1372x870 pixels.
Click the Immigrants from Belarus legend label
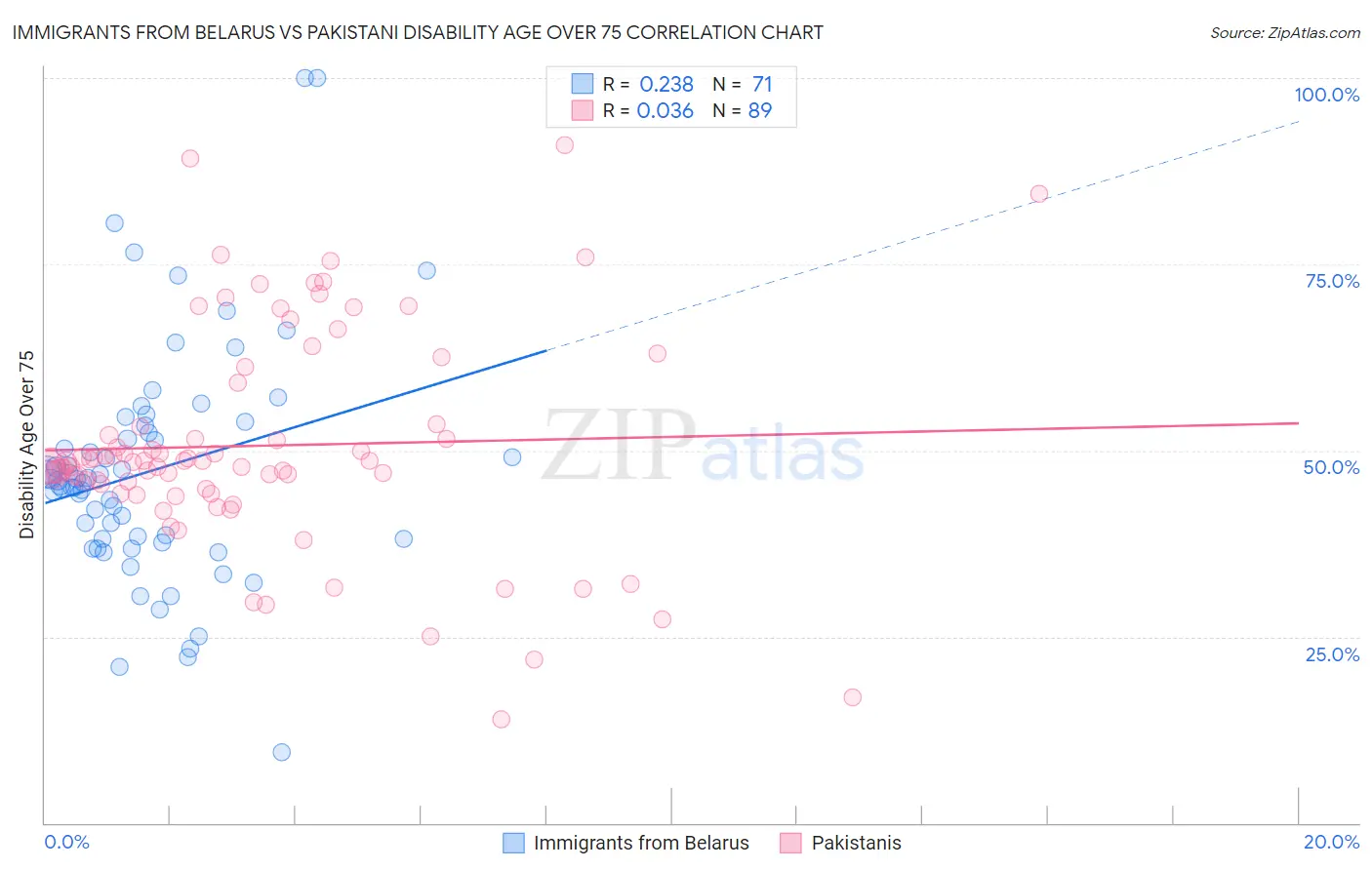[x=641, y=843]
